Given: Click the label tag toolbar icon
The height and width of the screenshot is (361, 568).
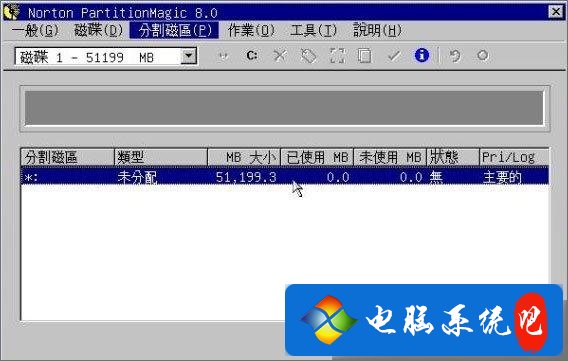Looking at the screenshot, I should pyautogui.click(x=308, y=56).
